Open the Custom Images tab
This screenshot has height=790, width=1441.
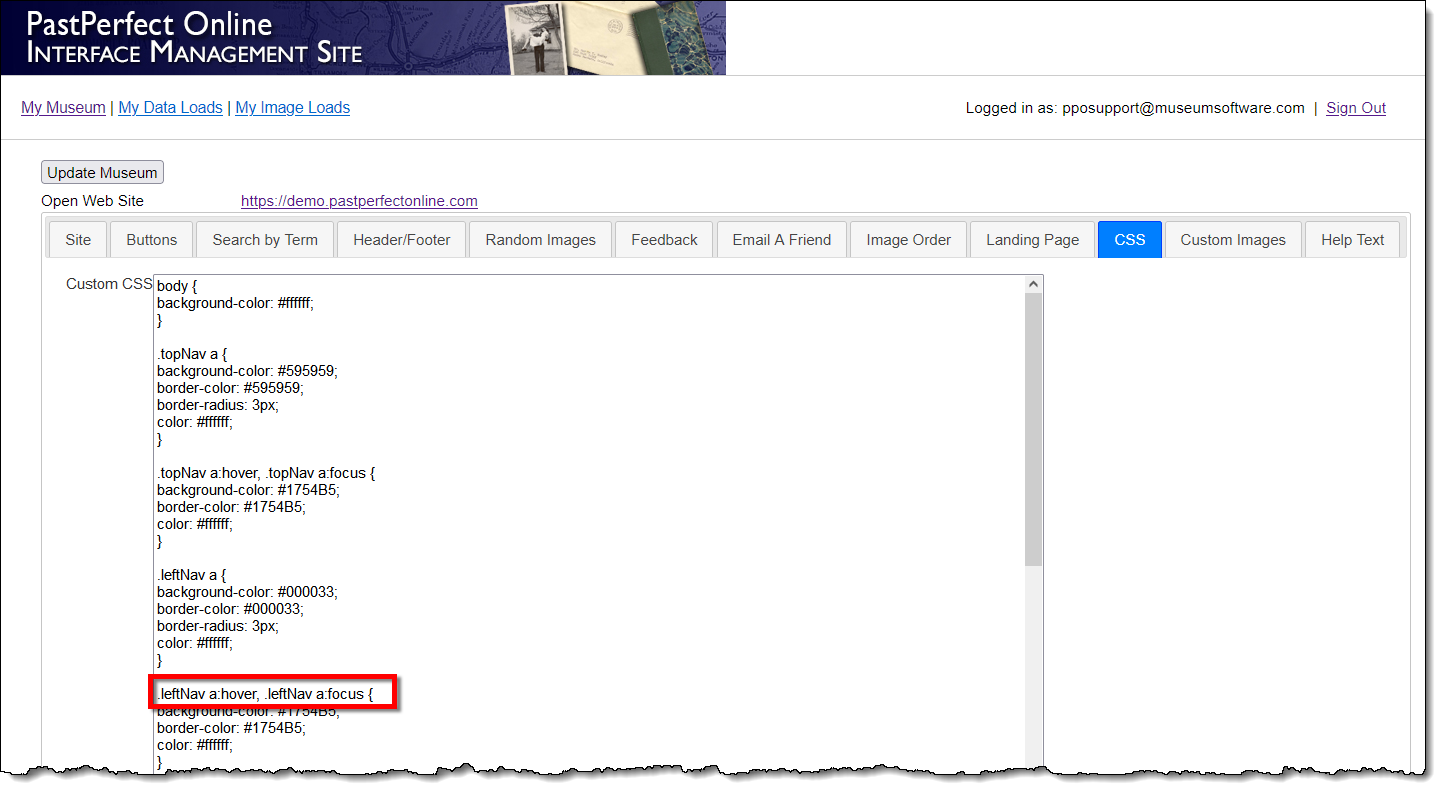point(1233,239)
